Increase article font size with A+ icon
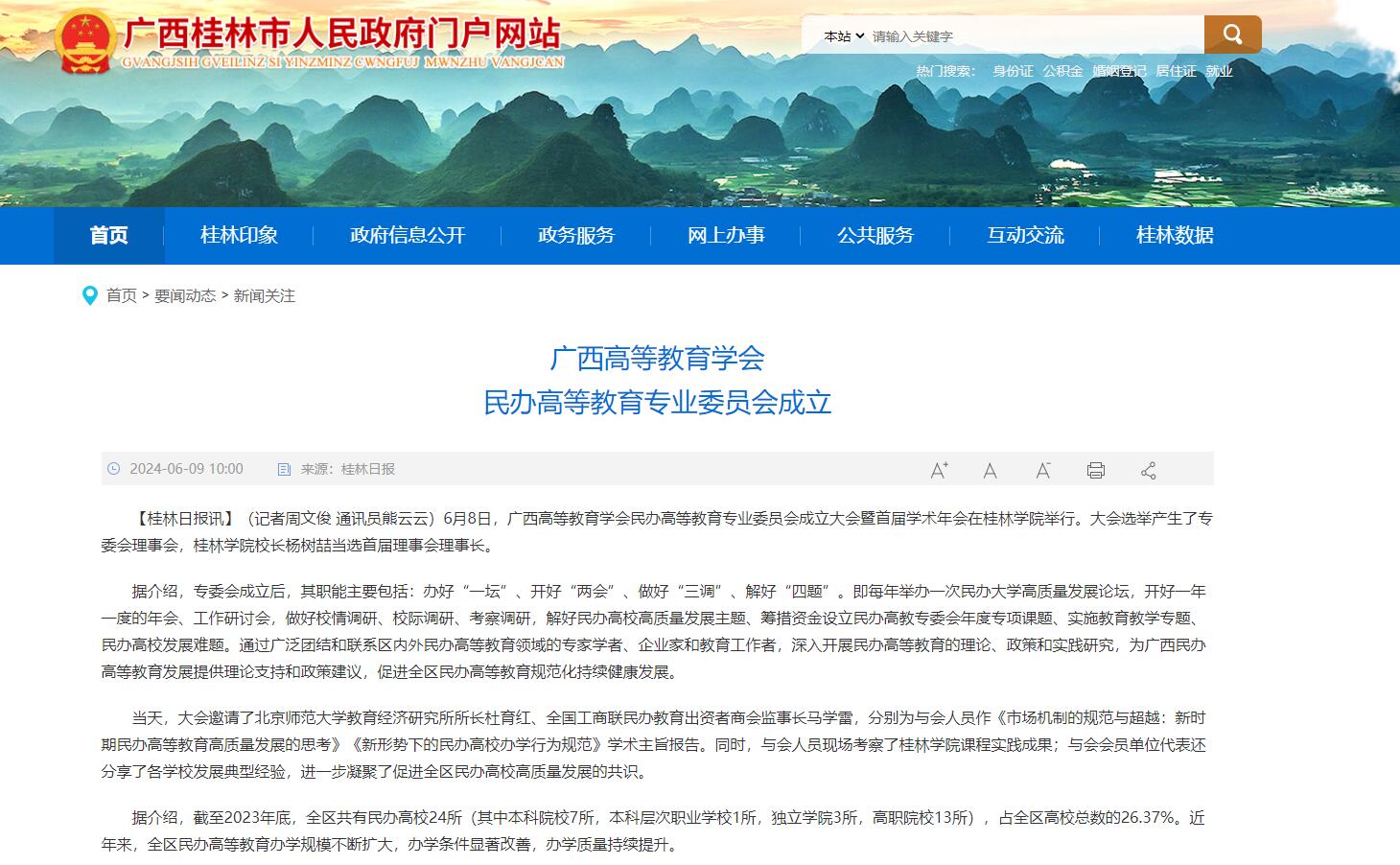This screenshot has height=865, width=1400. click(939, 470)
